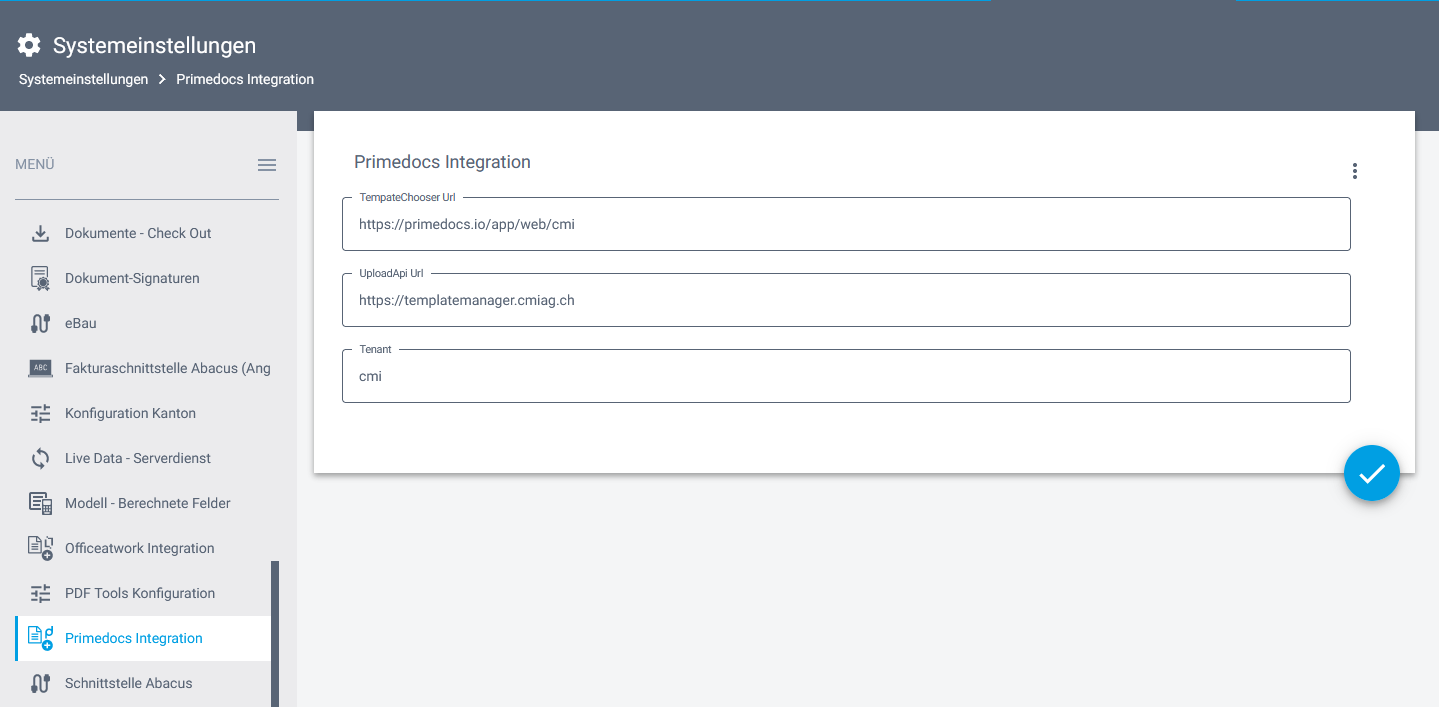Save settings with the blue checkmark button
The image size is (1439, 707).
(1371, 472)
